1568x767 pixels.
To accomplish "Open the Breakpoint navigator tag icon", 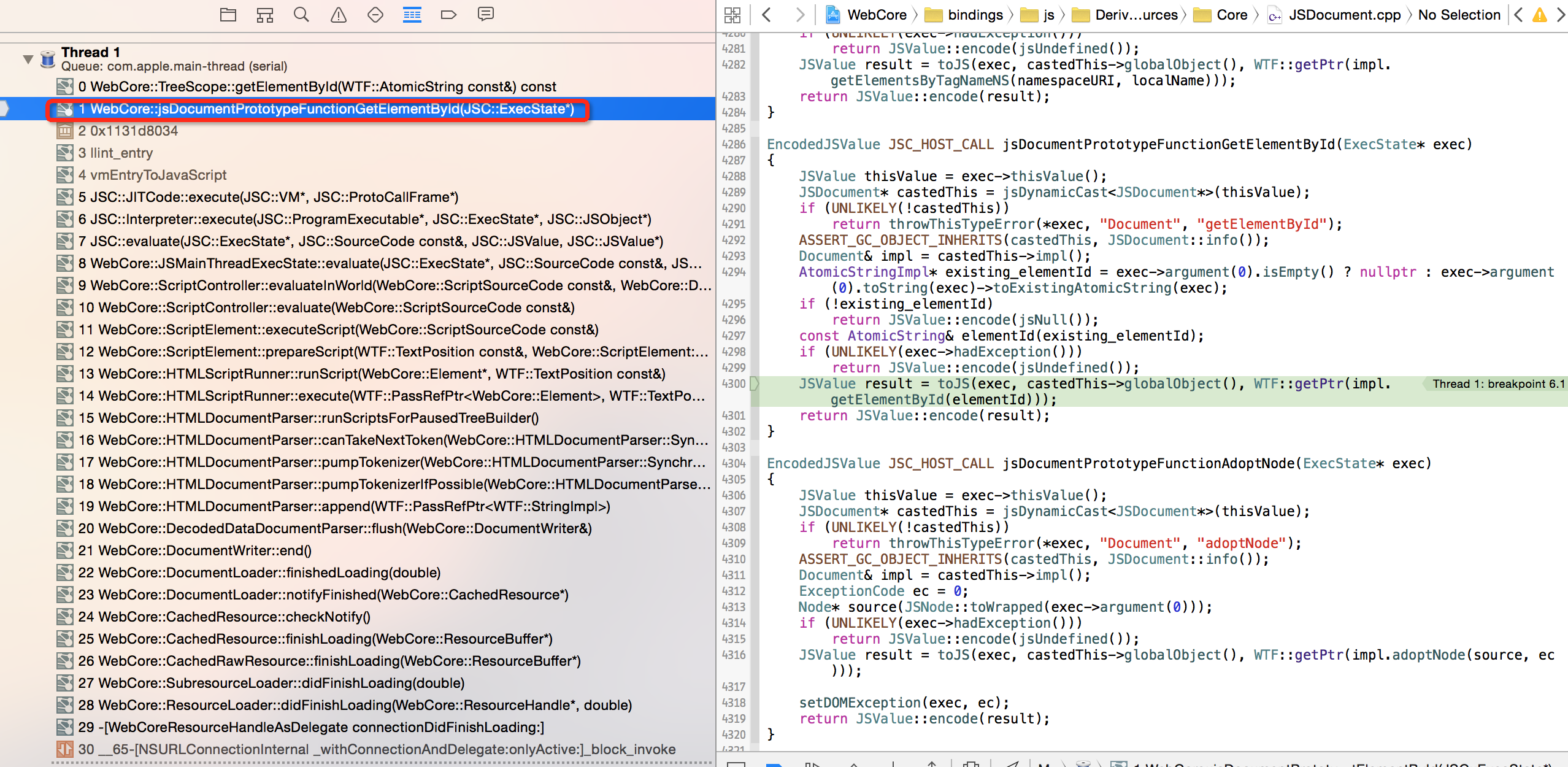I will [x=449, y=15].
